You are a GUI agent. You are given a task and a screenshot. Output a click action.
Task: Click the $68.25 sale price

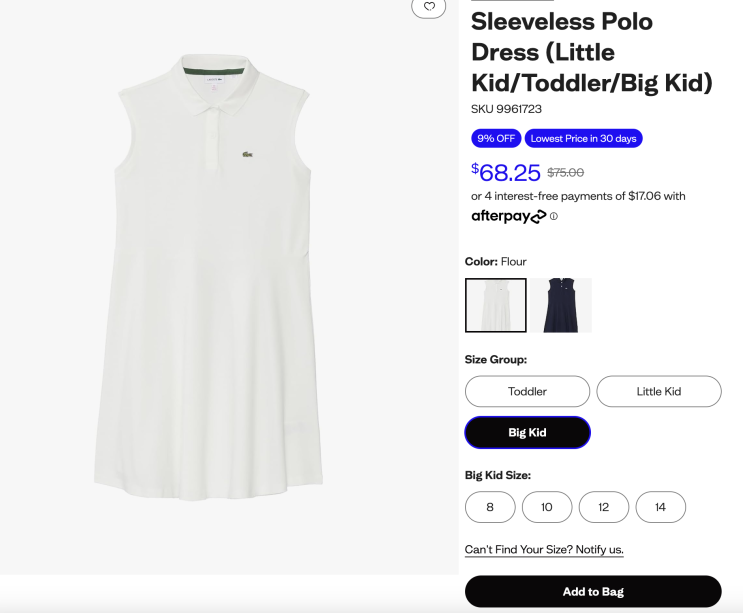pyautogui.click(x=506, y=172)
